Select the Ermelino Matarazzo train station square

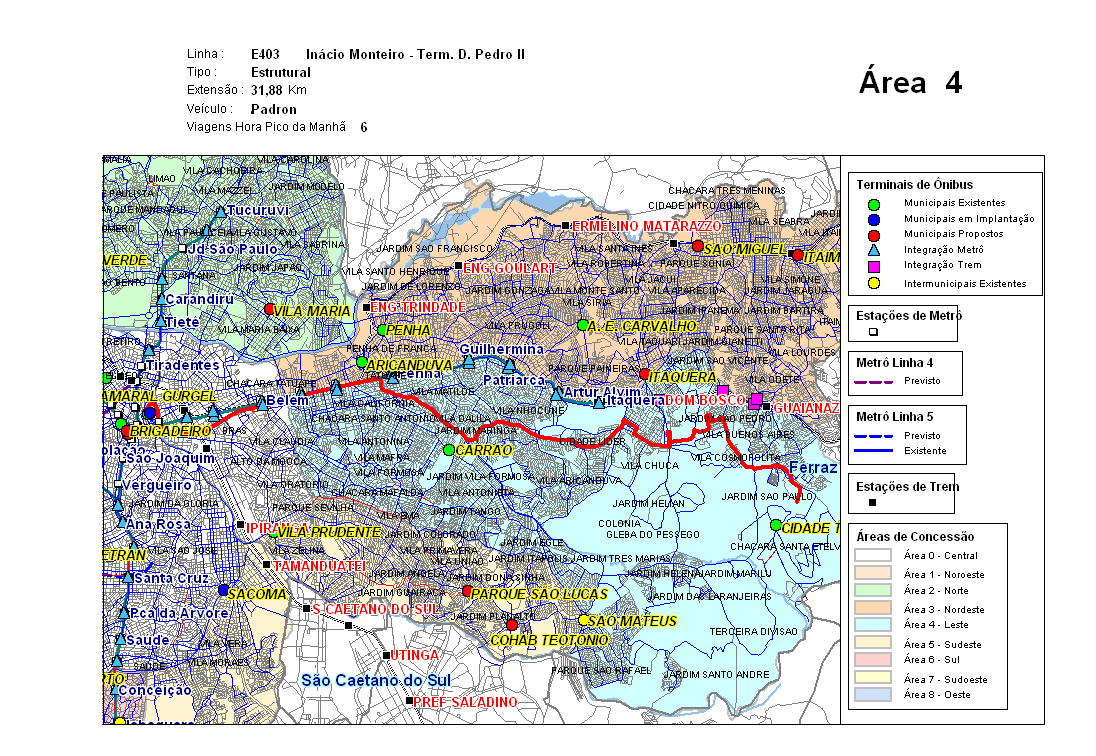565,225
